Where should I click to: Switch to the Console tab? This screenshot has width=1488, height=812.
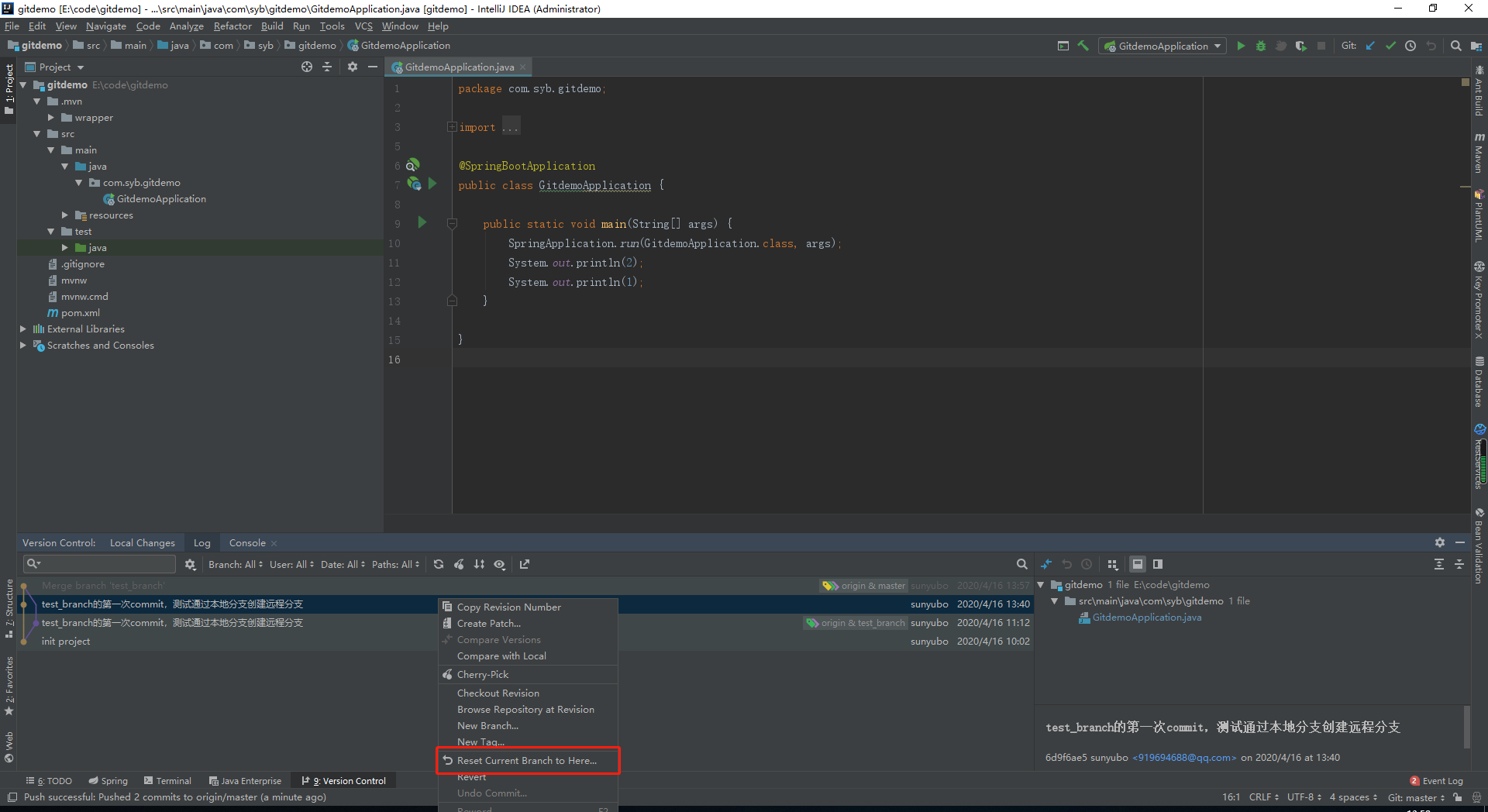click(x=247, y=543)
